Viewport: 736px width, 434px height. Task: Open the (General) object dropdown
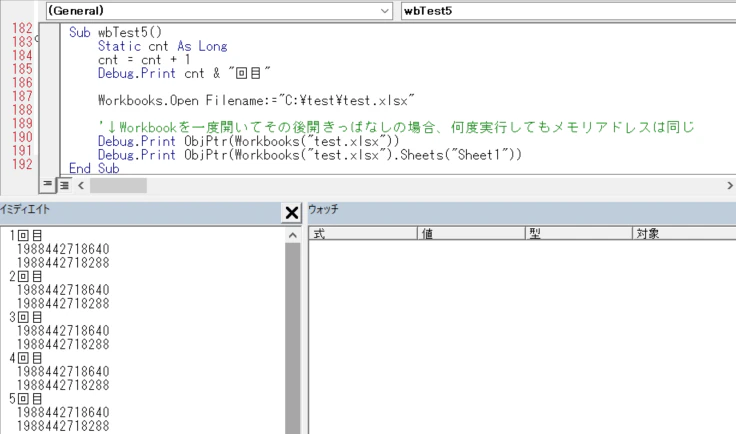tap(219, 11)
